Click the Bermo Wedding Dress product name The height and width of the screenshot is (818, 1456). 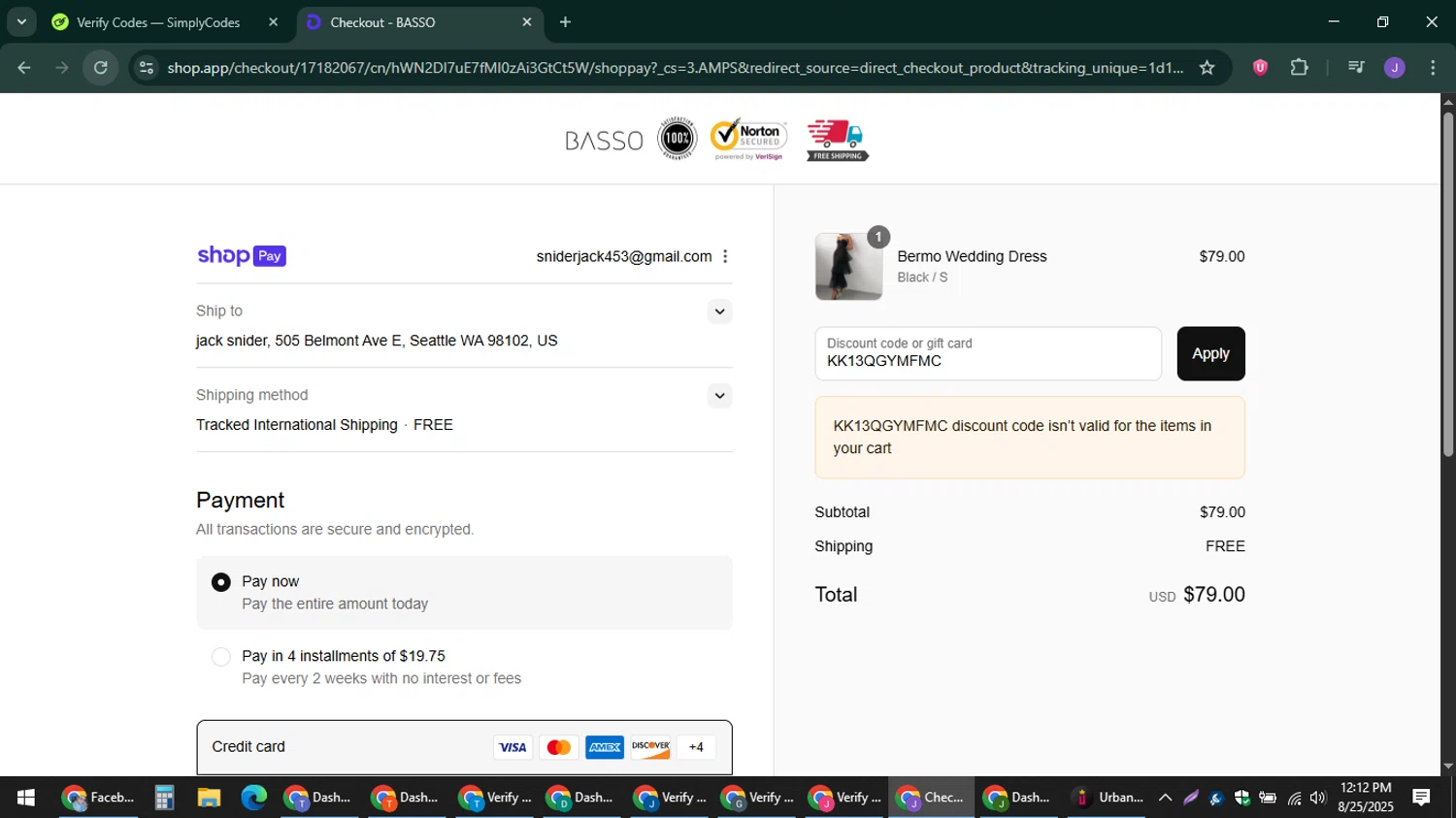click(x=972, y=256)
